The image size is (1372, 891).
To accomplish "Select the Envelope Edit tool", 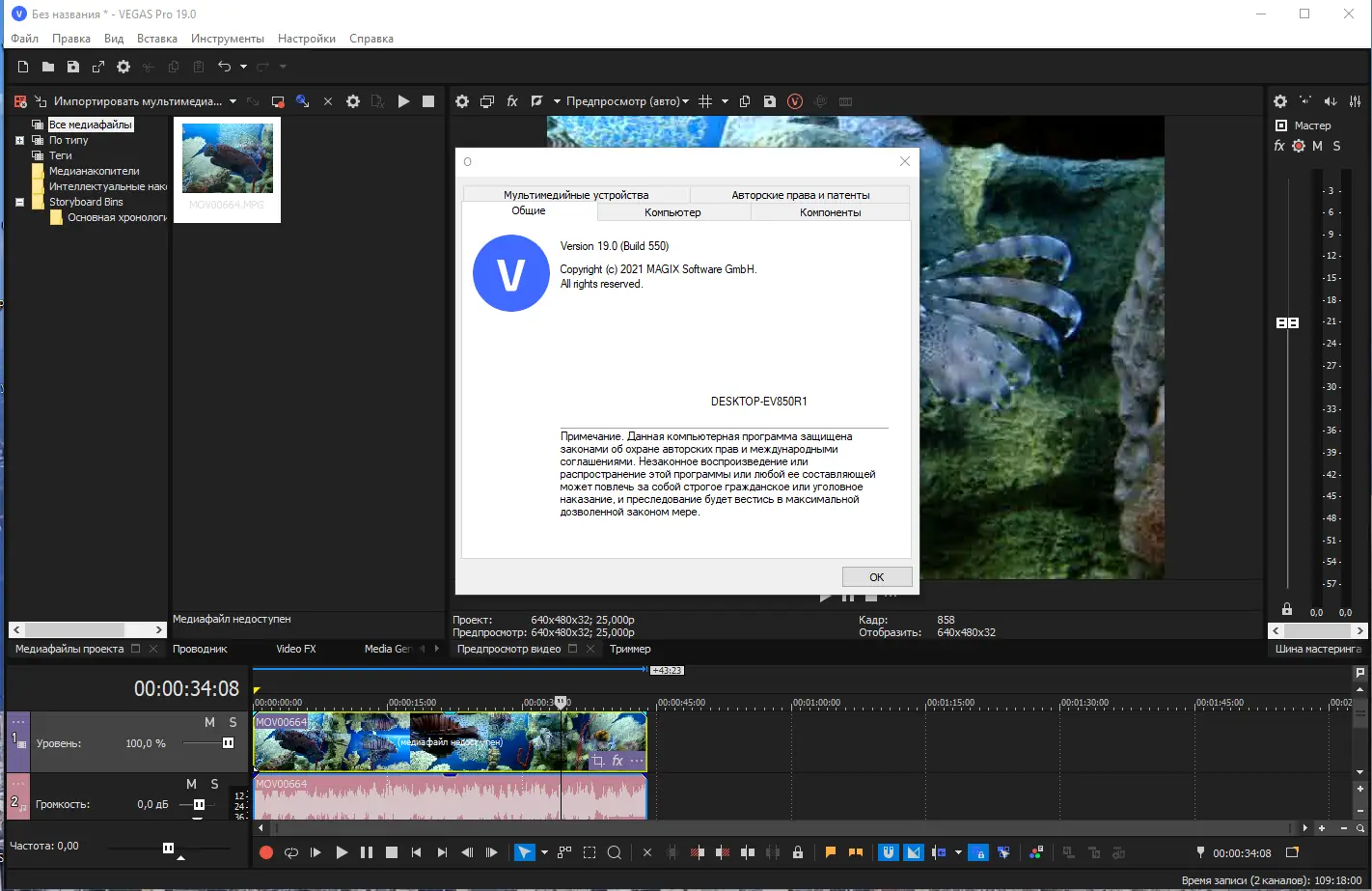I will pyautogui.click(x=564, y=852).
